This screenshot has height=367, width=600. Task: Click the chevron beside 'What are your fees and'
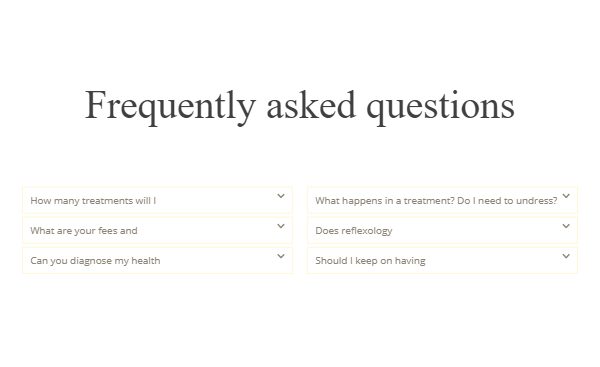coord(281,226)
